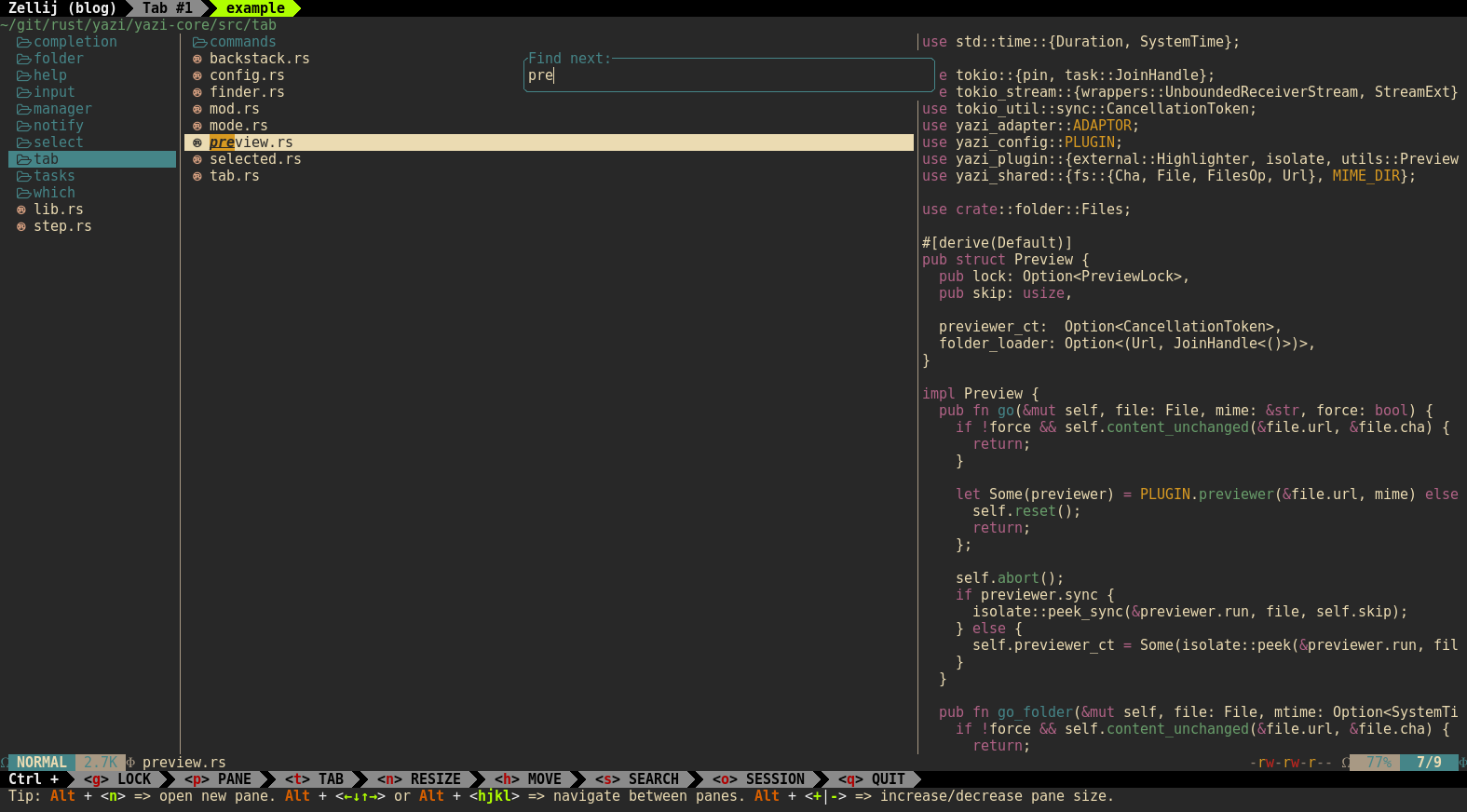Click the PANE mode button
The height and width of the screenshot is (812, 1467).
[220, 779]
